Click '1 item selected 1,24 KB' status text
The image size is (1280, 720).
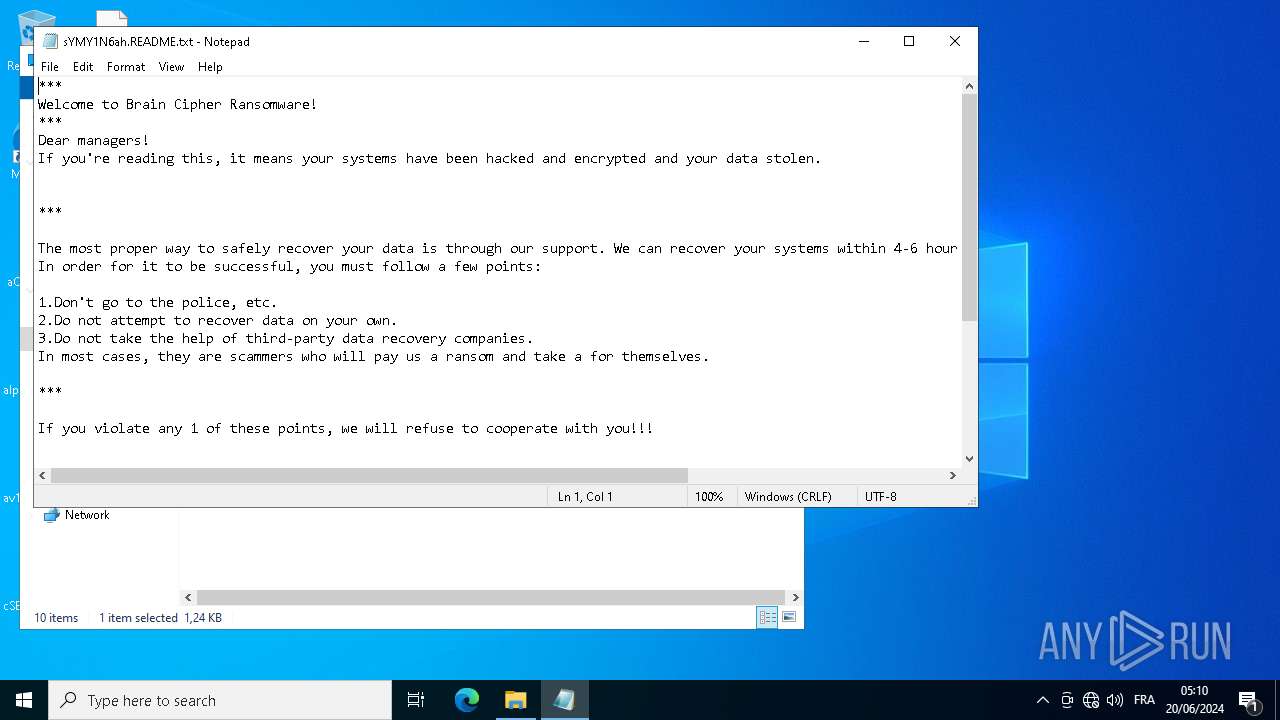click(x=160, y=618)
